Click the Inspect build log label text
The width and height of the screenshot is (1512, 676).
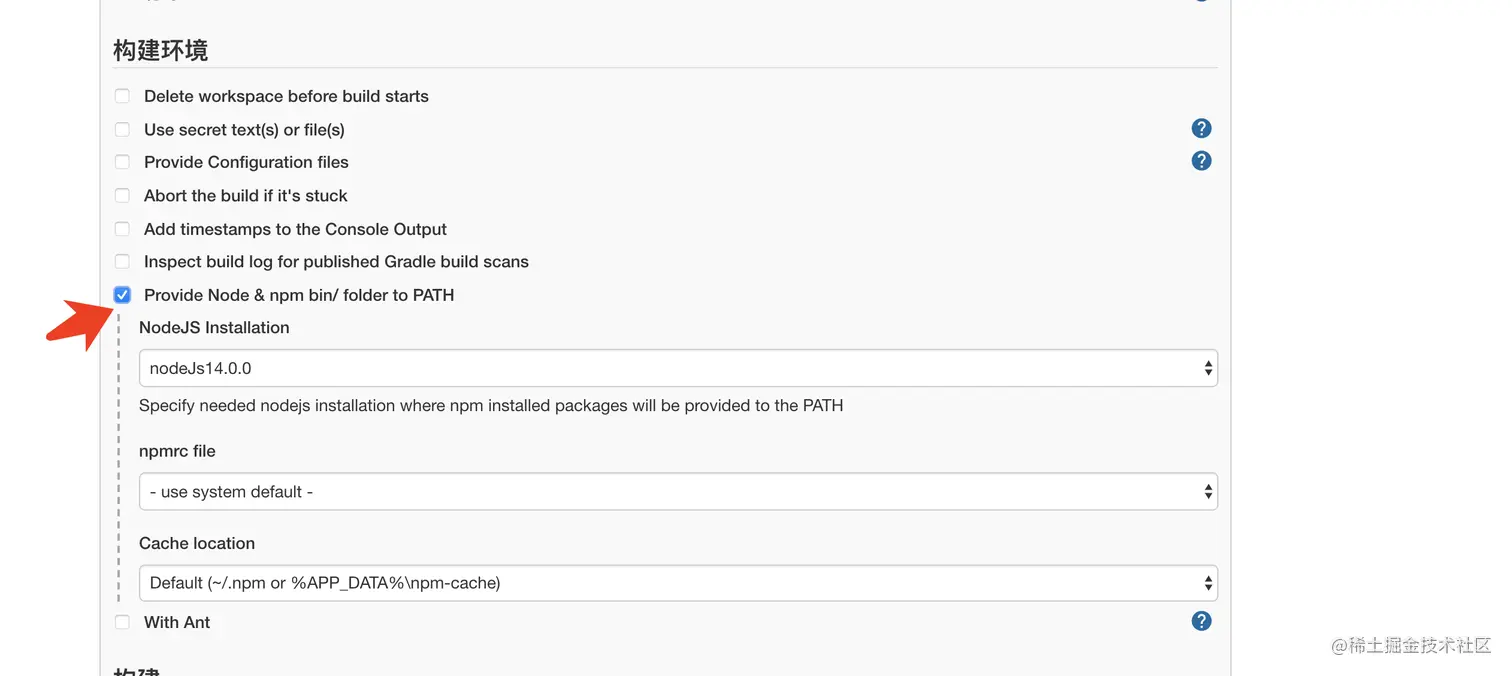pyautogui.click(x=336, y=262)
